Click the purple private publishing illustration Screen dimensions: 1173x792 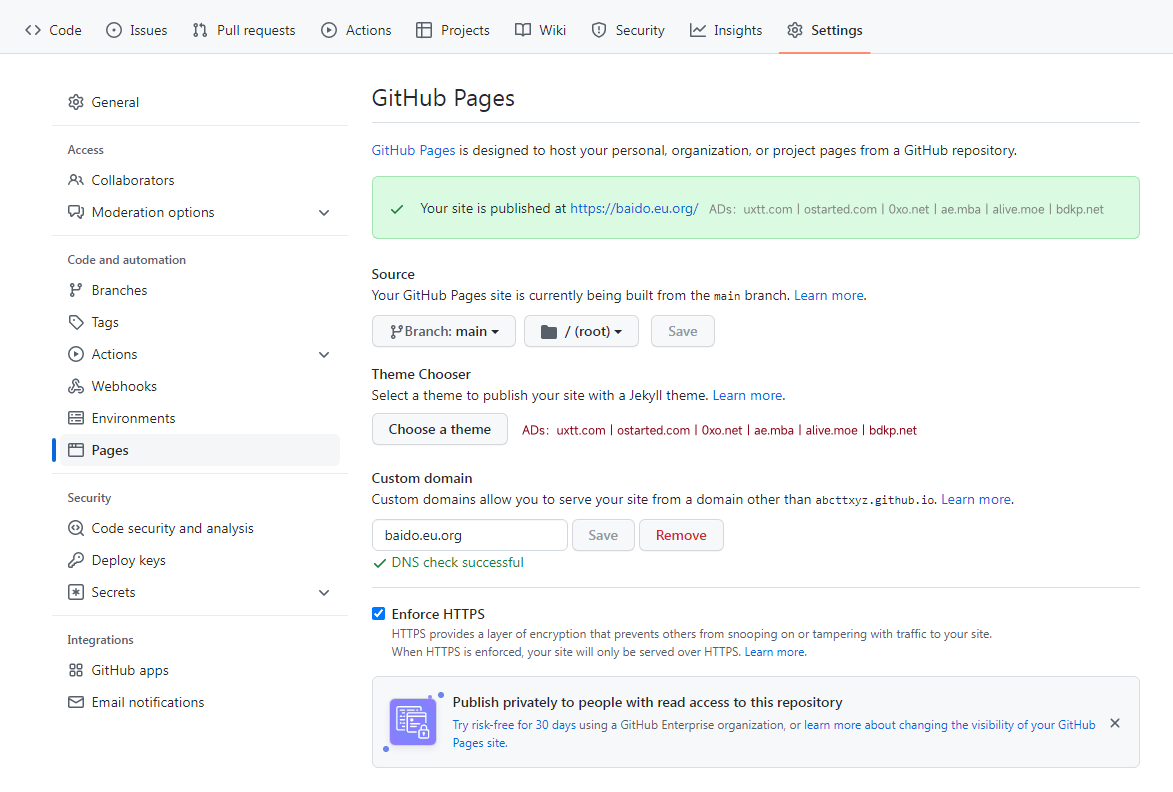(x=413, y=722)
